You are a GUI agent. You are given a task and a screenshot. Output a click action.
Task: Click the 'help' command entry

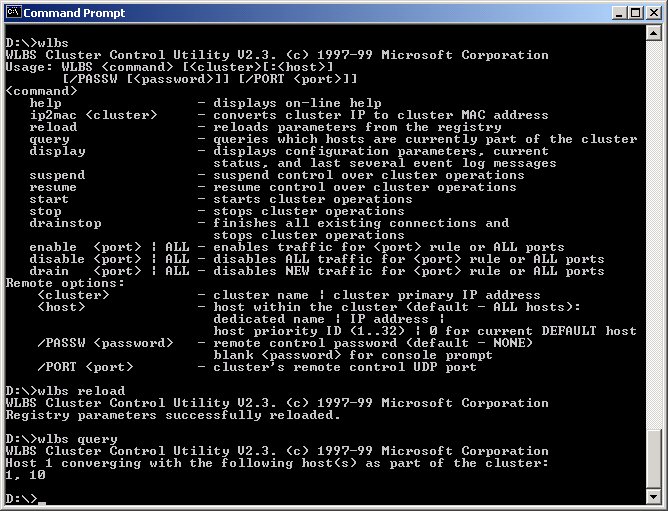click(46, 103)
